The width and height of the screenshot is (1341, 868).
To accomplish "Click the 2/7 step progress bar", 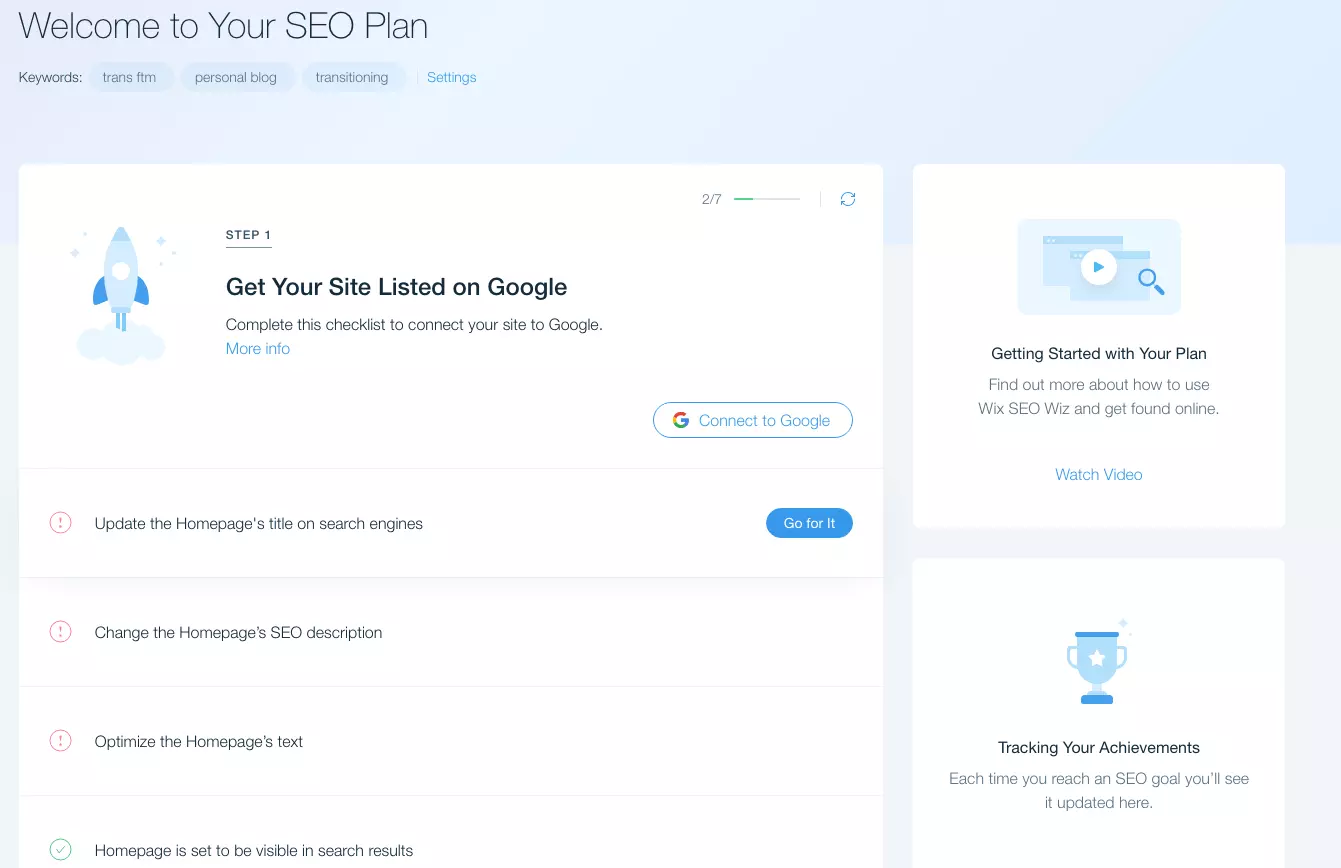I will pyautogui.click(x=766, y=199).
